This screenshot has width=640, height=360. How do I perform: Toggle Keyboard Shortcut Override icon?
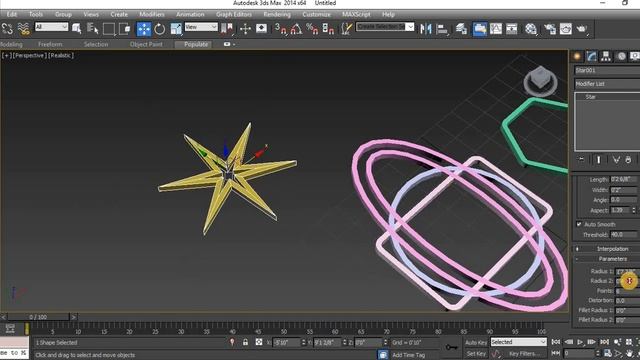[x=261, y=29]
